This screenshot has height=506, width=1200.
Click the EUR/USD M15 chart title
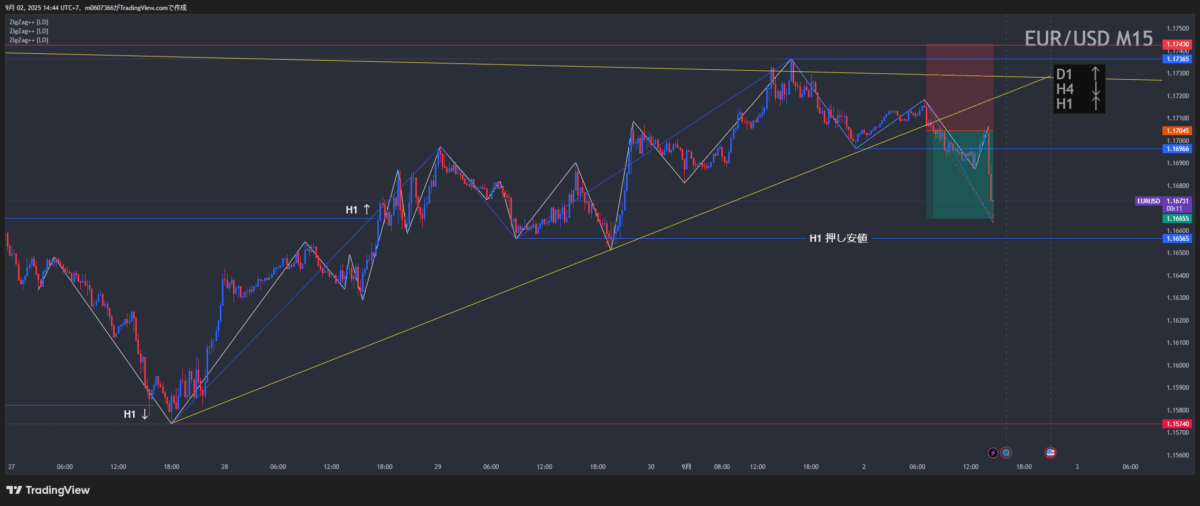[x=1089, y=39]
